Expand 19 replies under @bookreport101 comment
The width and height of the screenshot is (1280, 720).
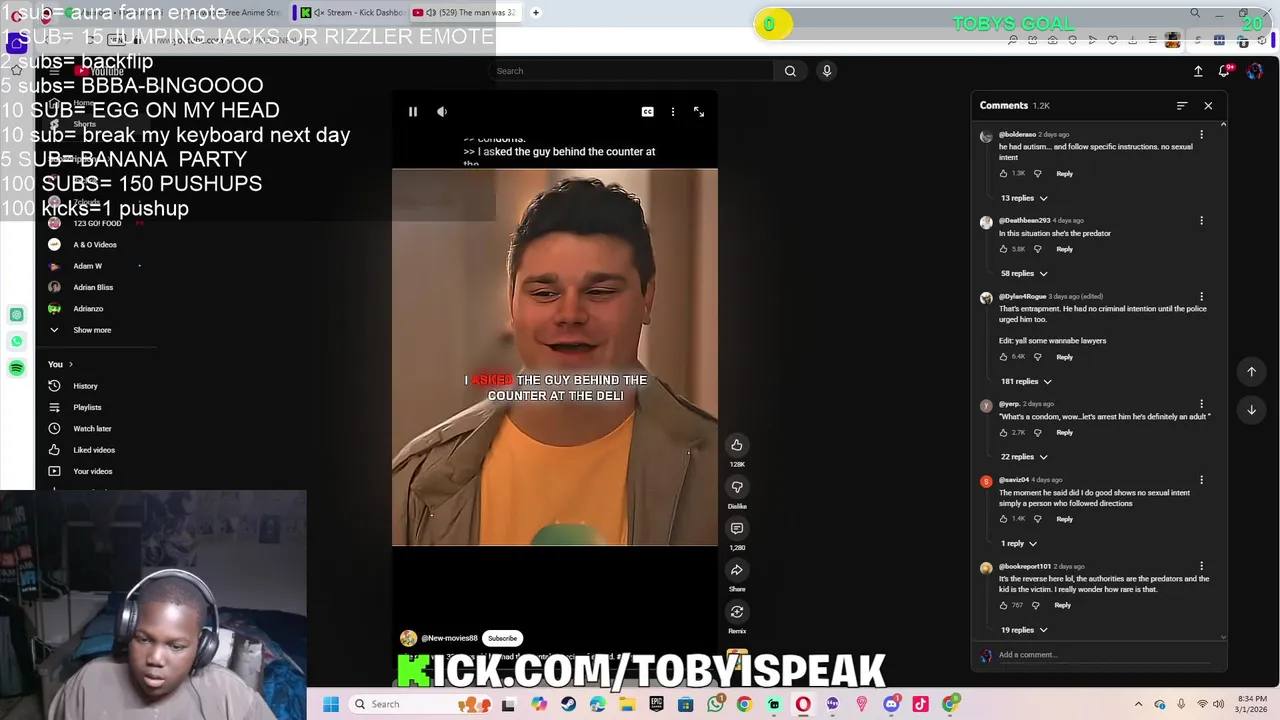coord(1024,630)
